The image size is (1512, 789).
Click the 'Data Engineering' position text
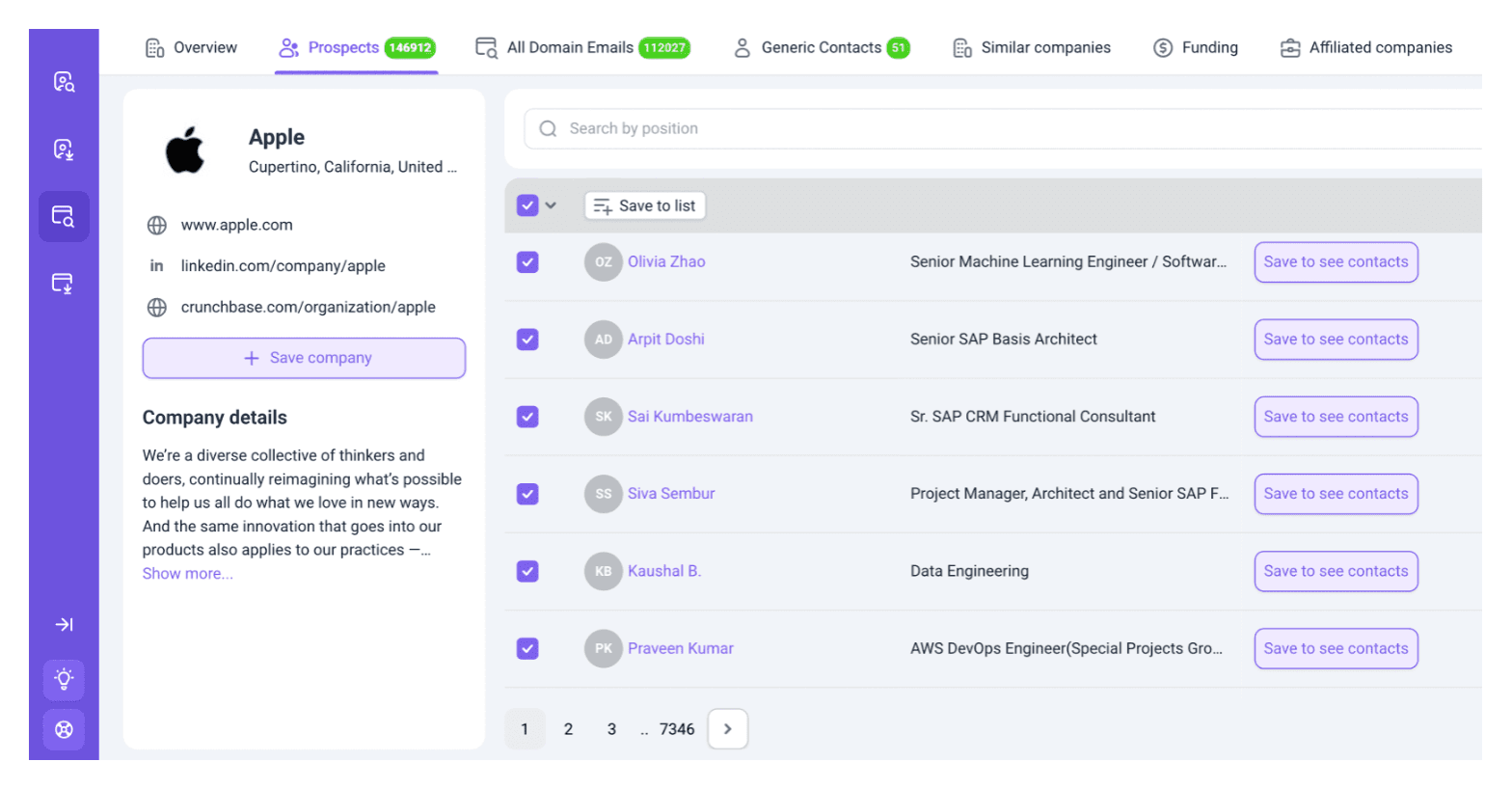point(969,571)
